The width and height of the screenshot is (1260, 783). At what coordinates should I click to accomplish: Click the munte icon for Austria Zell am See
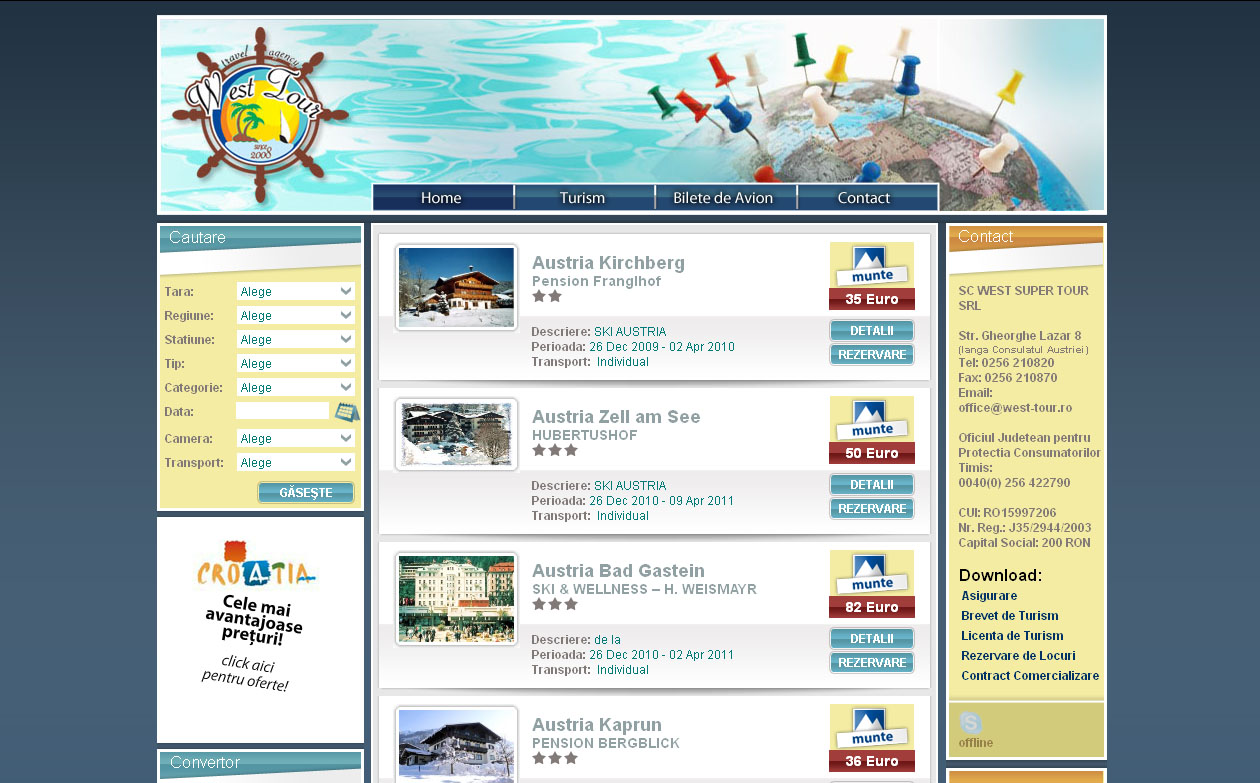coord(872,419)
